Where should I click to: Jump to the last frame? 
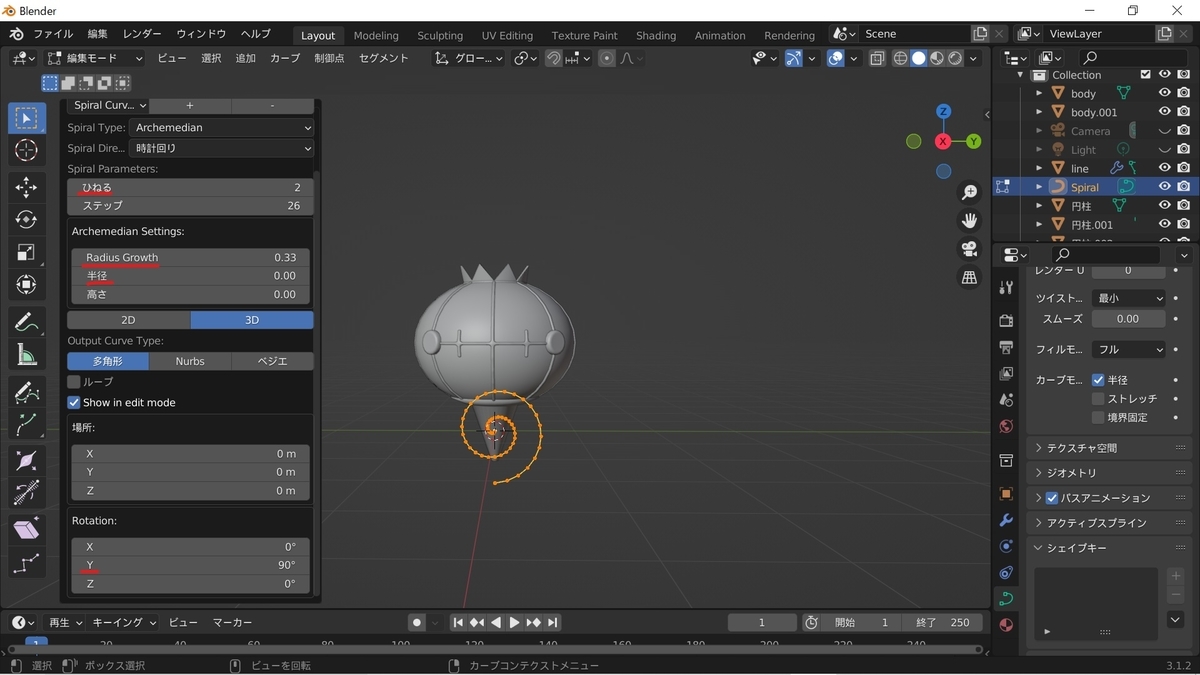click(x=553, y=622)
